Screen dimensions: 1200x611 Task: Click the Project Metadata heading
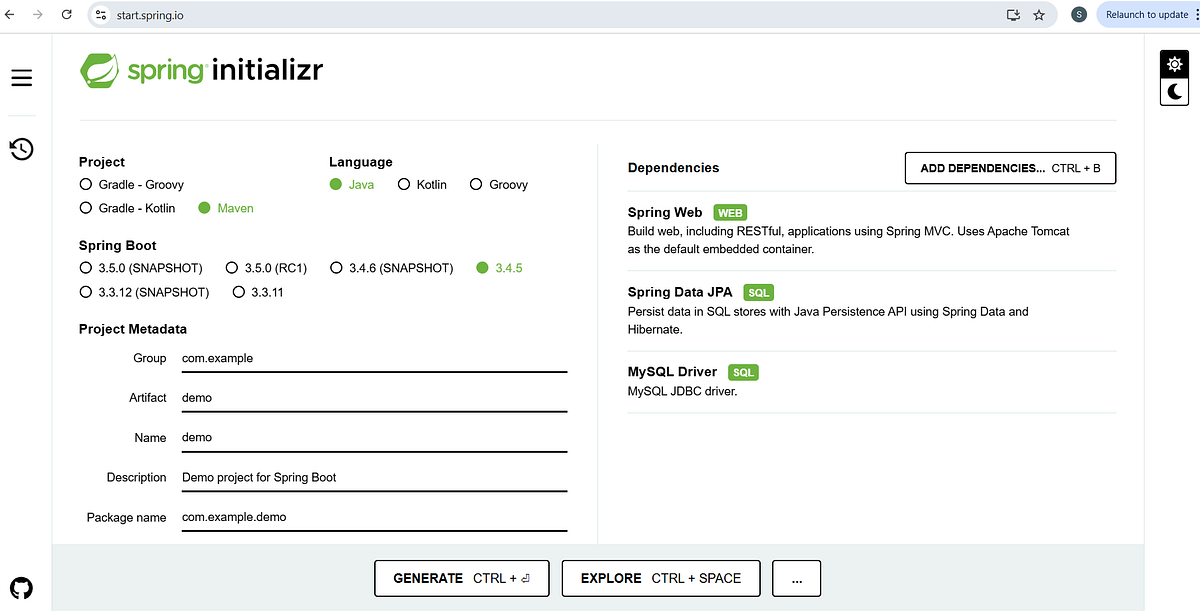[x=133, y=329]
